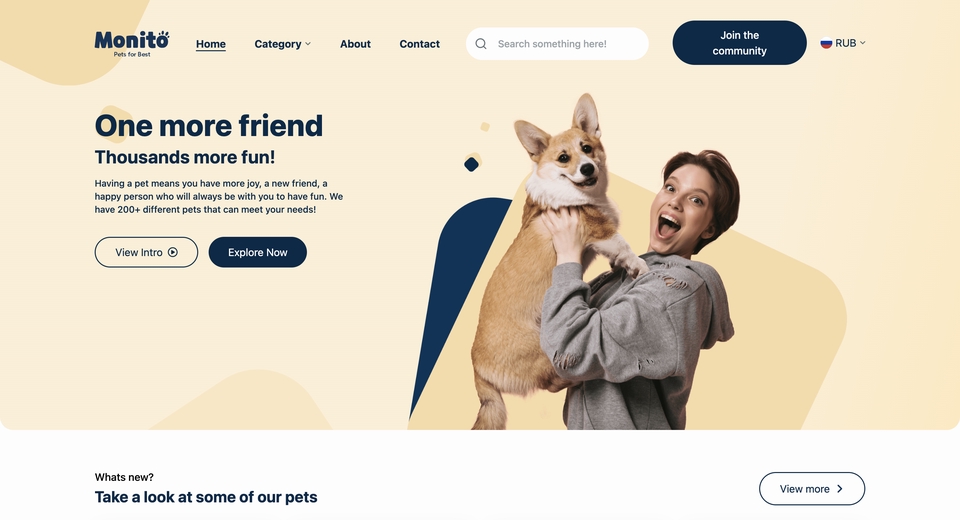This screenshot has width=960, height=520.
Task: Open the About page link
Action: (x=355, y=44)
